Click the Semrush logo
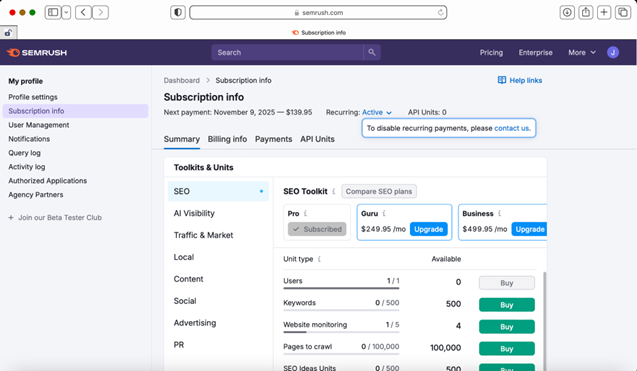The height and width of the screenshot is (371, 637). click(x=37, y=52)
